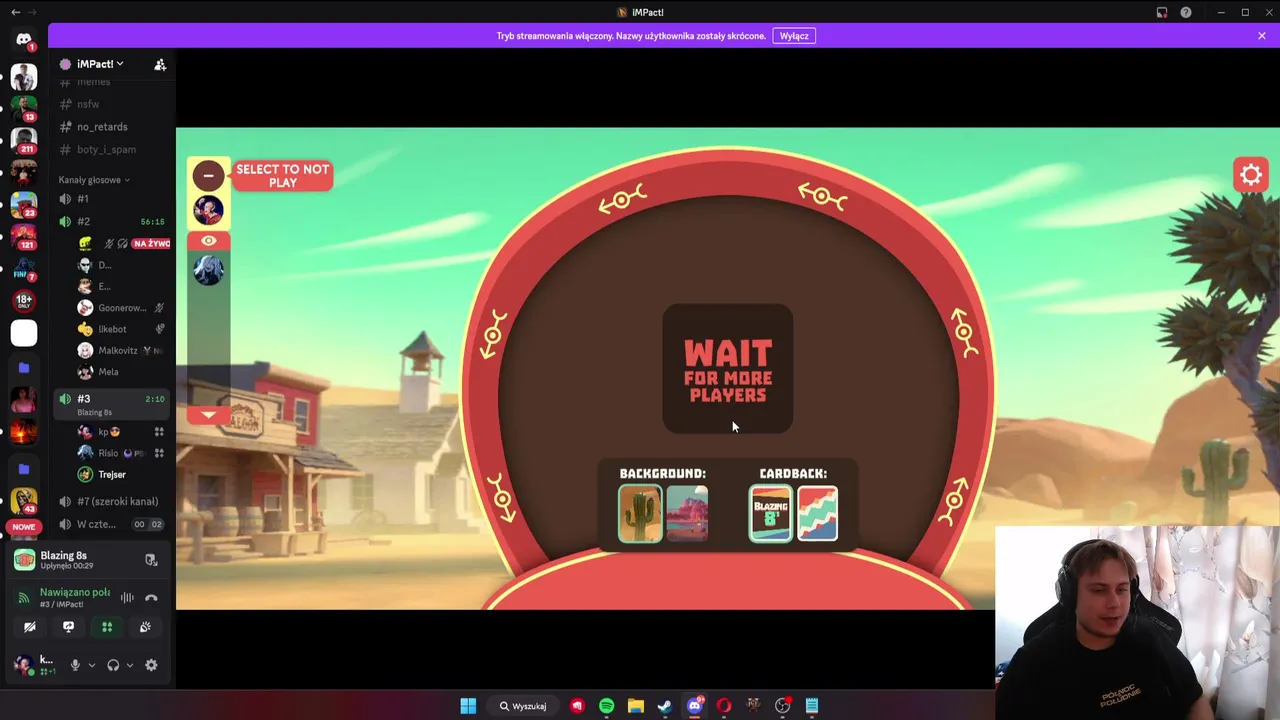Open the server with 211 badge
This screenshot has width=1280, height=720.
pyautogui.click(x=24, y=141)
